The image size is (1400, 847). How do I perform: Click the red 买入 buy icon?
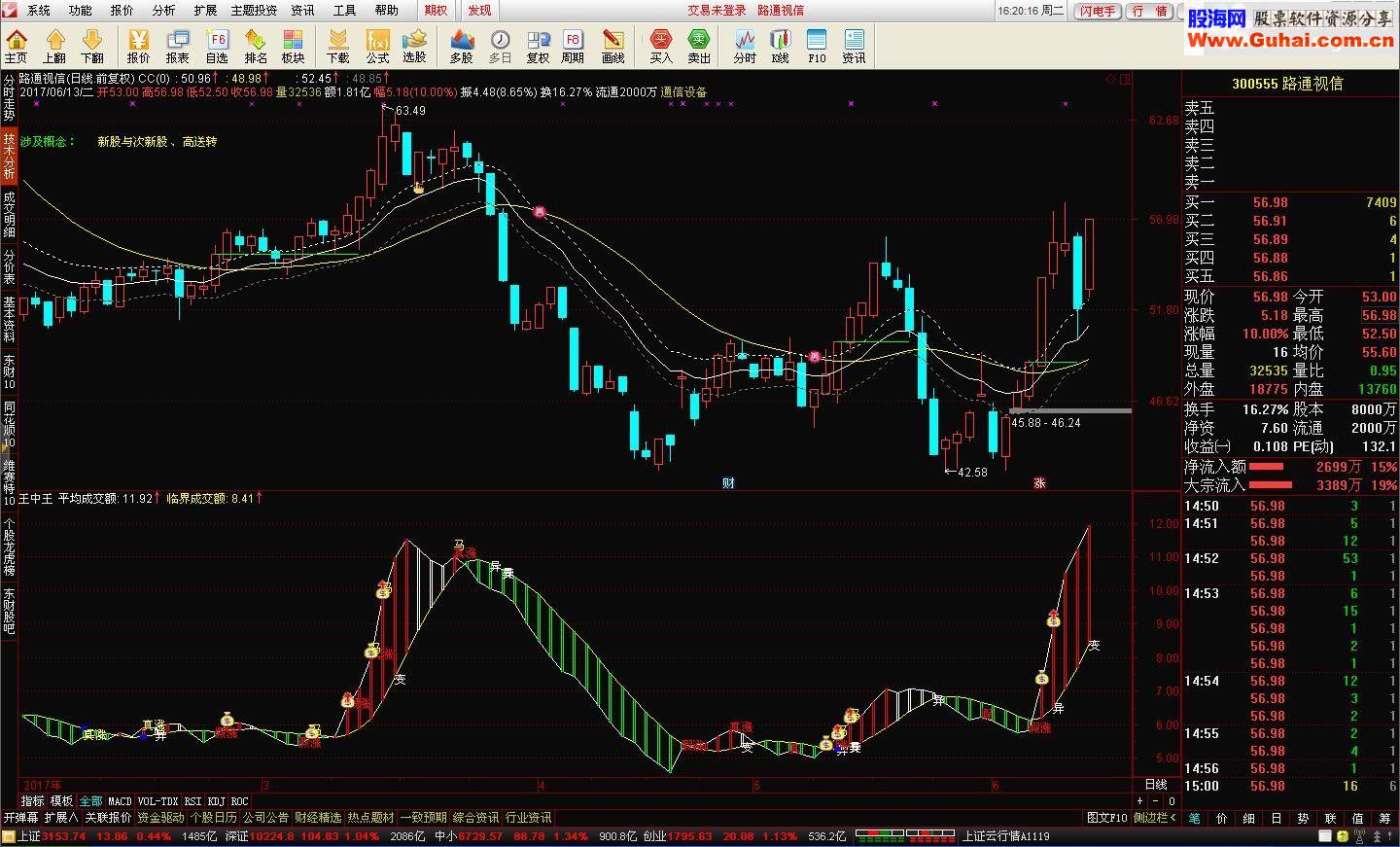[x=661, y=47]
